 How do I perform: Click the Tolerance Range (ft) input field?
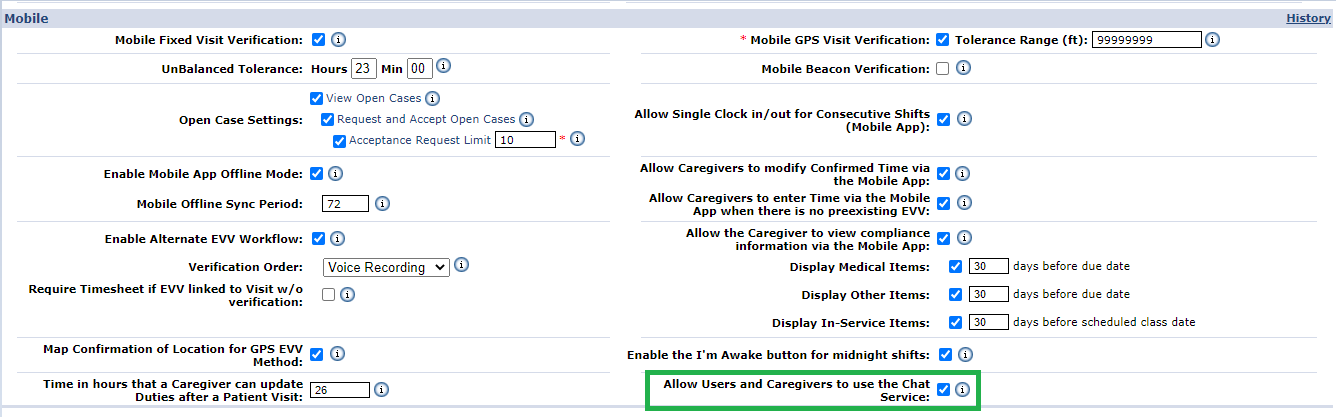(1146, 40)
